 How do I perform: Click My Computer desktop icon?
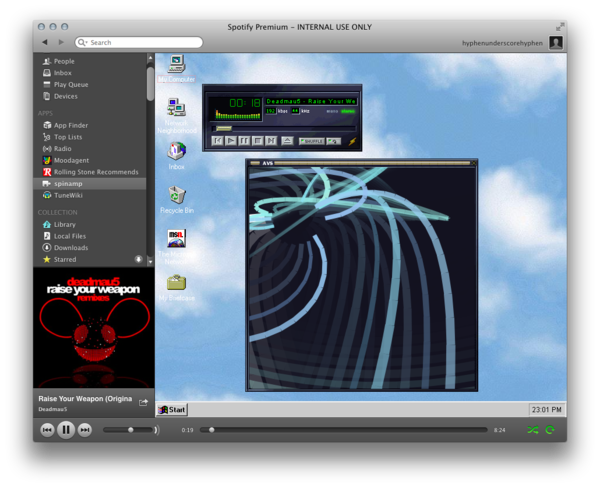[x=176, y=69]
